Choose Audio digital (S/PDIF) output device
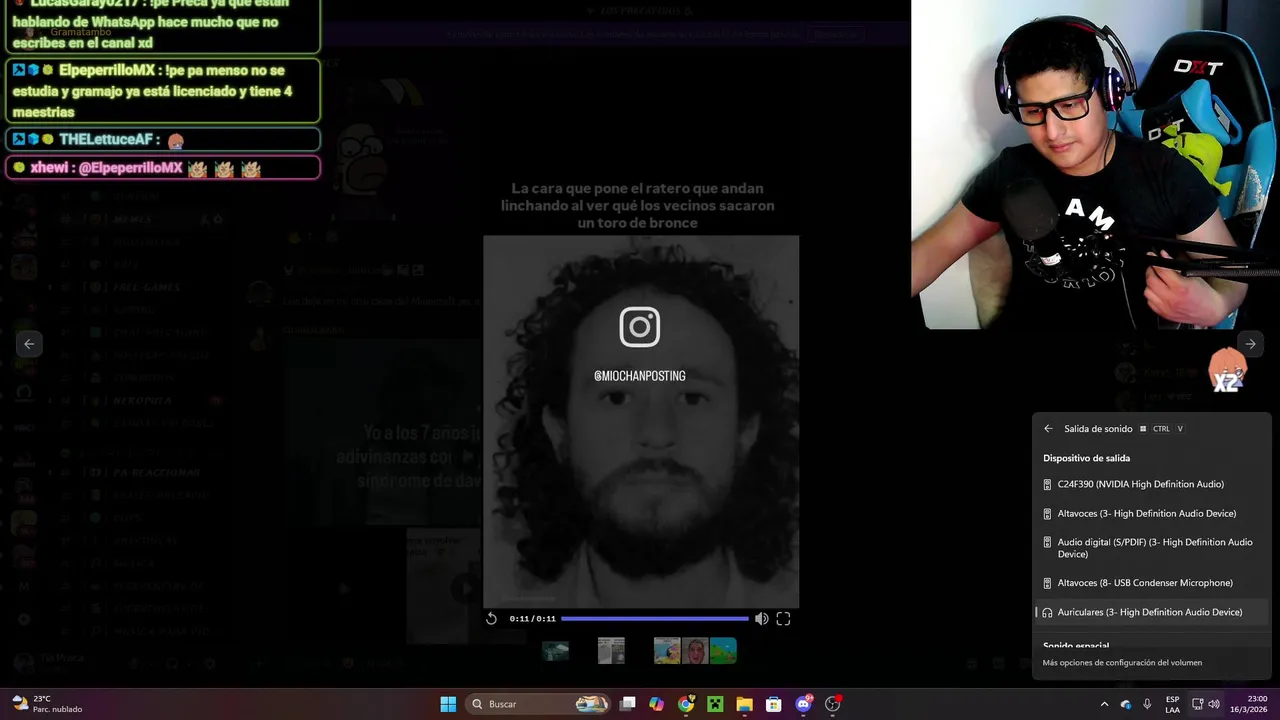Screen dimensions: 1280x720 pos(1152,548)
